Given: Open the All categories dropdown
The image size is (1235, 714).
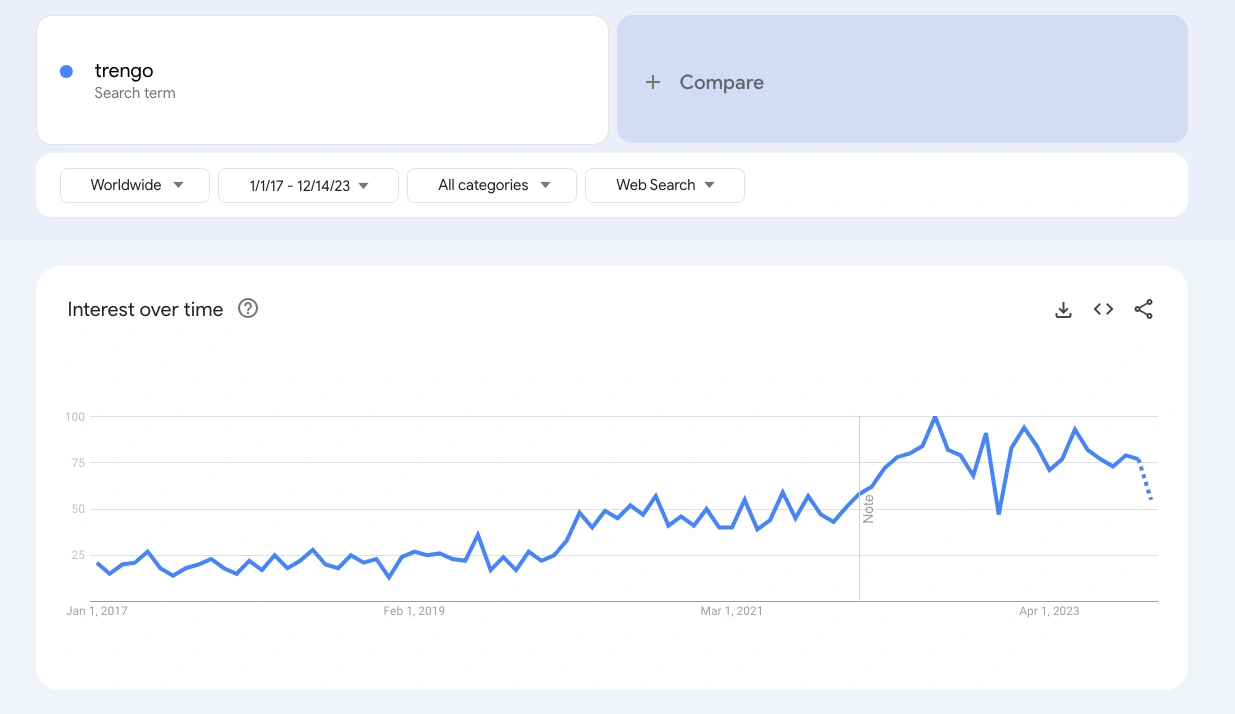Looking at the screenshot, I should pos(492,185).
